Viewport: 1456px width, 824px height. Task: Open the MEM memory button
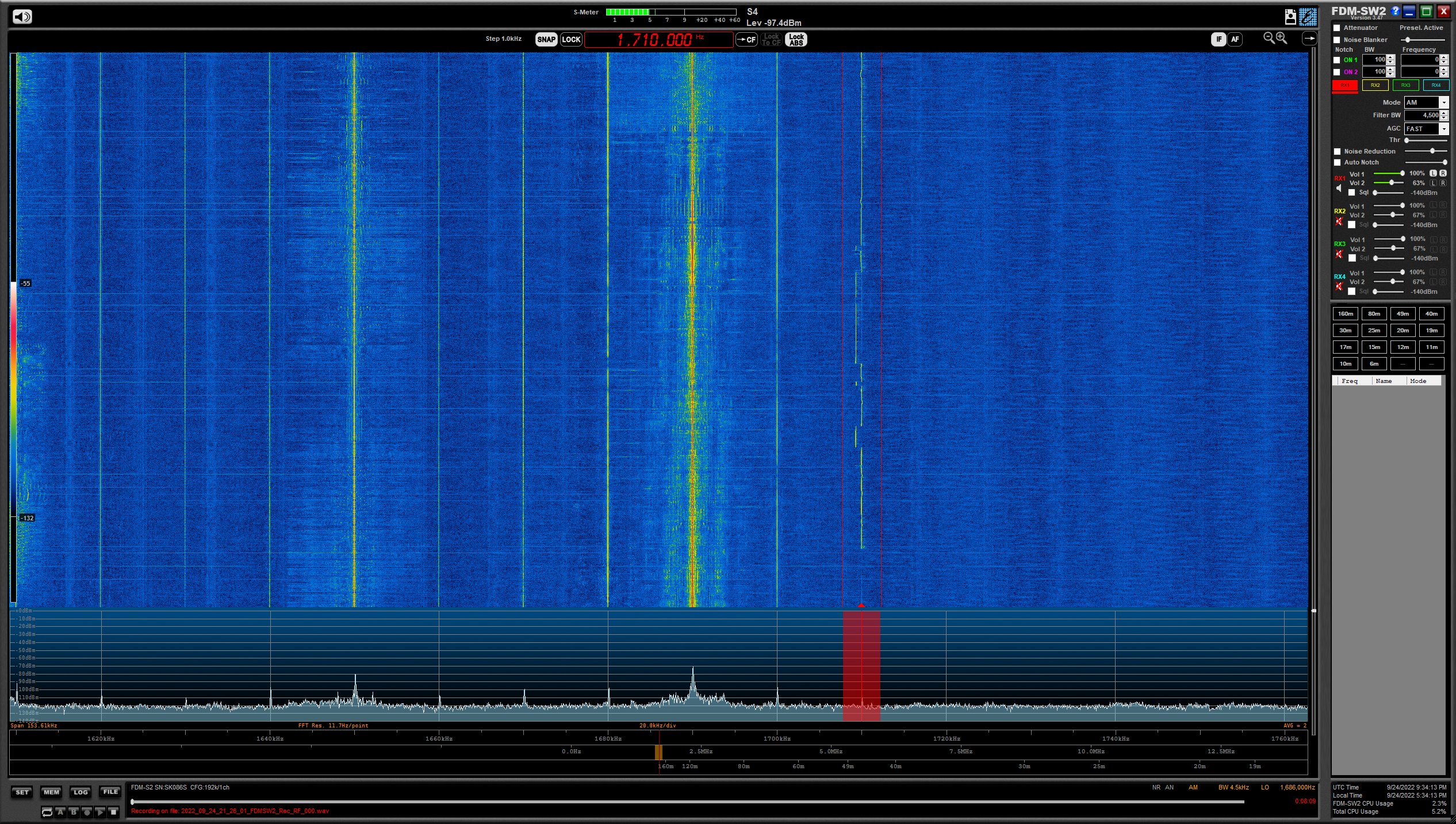(x=51, y=792)
